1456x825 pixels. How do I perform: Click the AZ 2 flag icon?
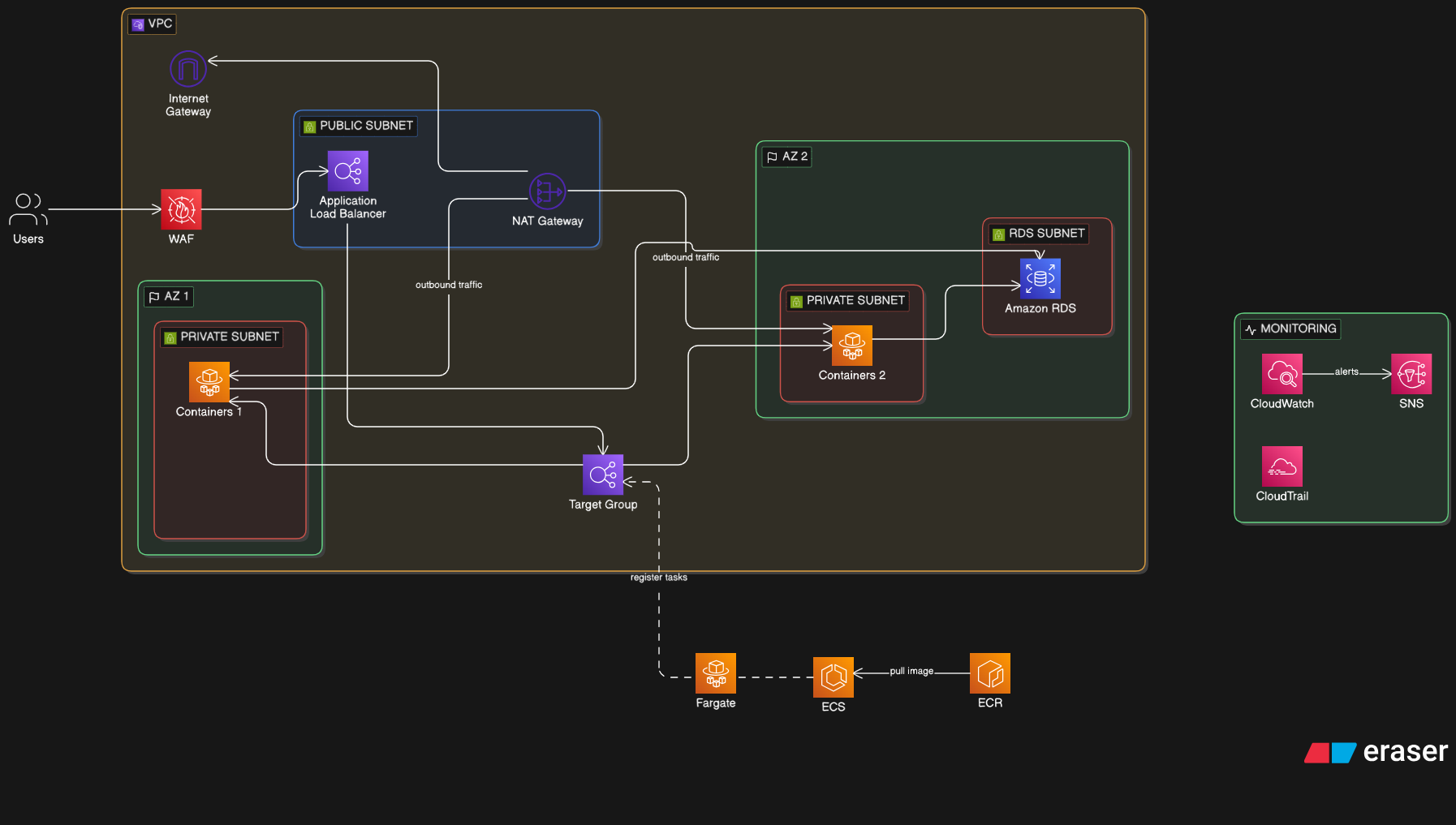pyautogui.click(x=772, y=157)
